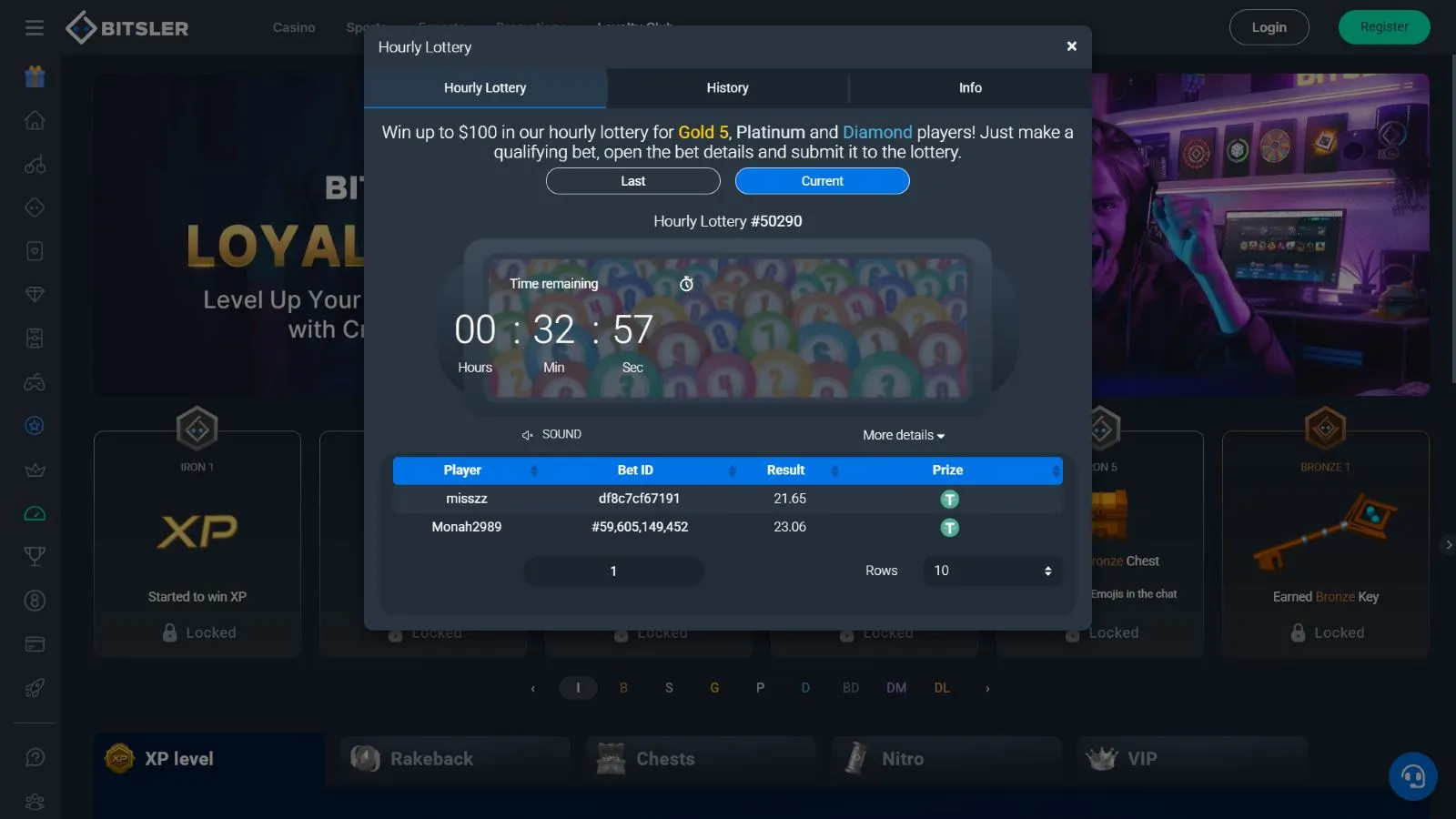Viewport: 1456px width, 819px height.
Task: Open the hamburger menu in the header
Action: pos(35,27)
